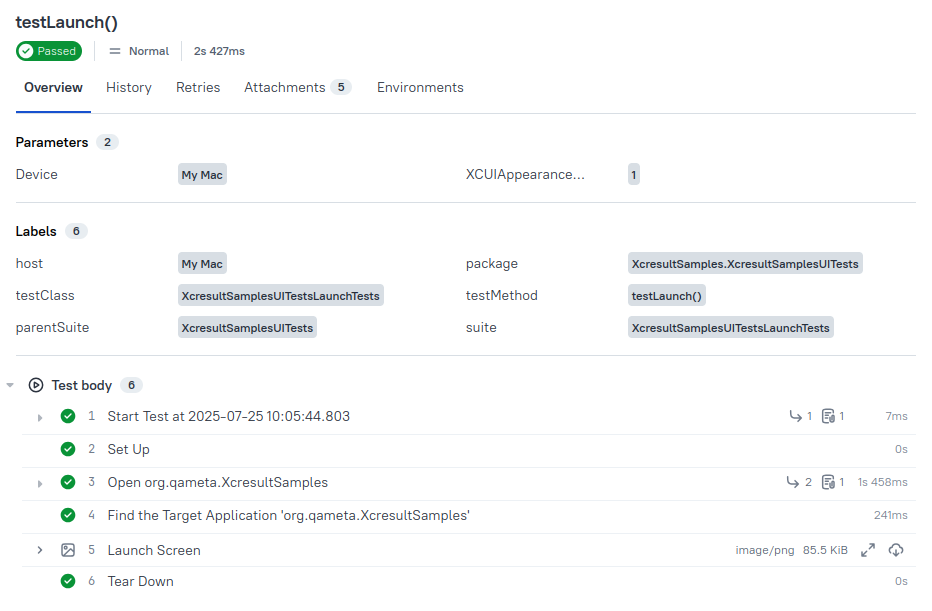Click the Test body play-circle icon
The width and height of the screenshot is (932, 611).
point(36,386)
